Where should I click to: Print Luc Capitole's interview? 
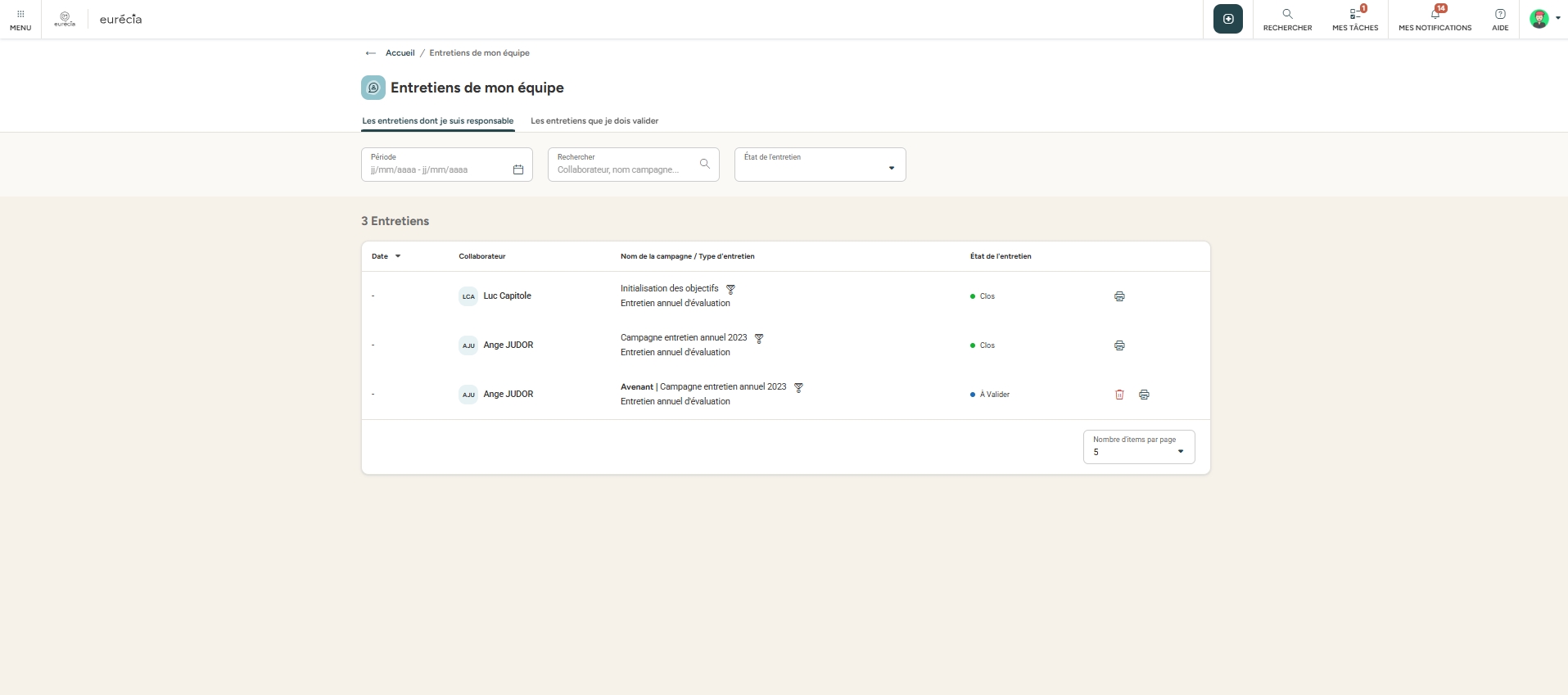pyautogui.click(x=1119, y=296)
